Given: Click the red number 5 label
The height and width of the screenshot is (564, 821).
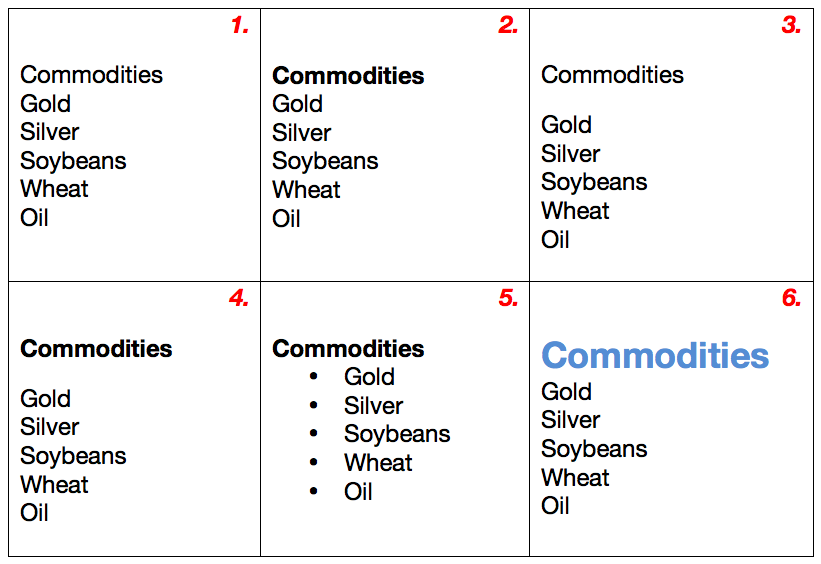Looking at the screenshot, I should 508,298.
